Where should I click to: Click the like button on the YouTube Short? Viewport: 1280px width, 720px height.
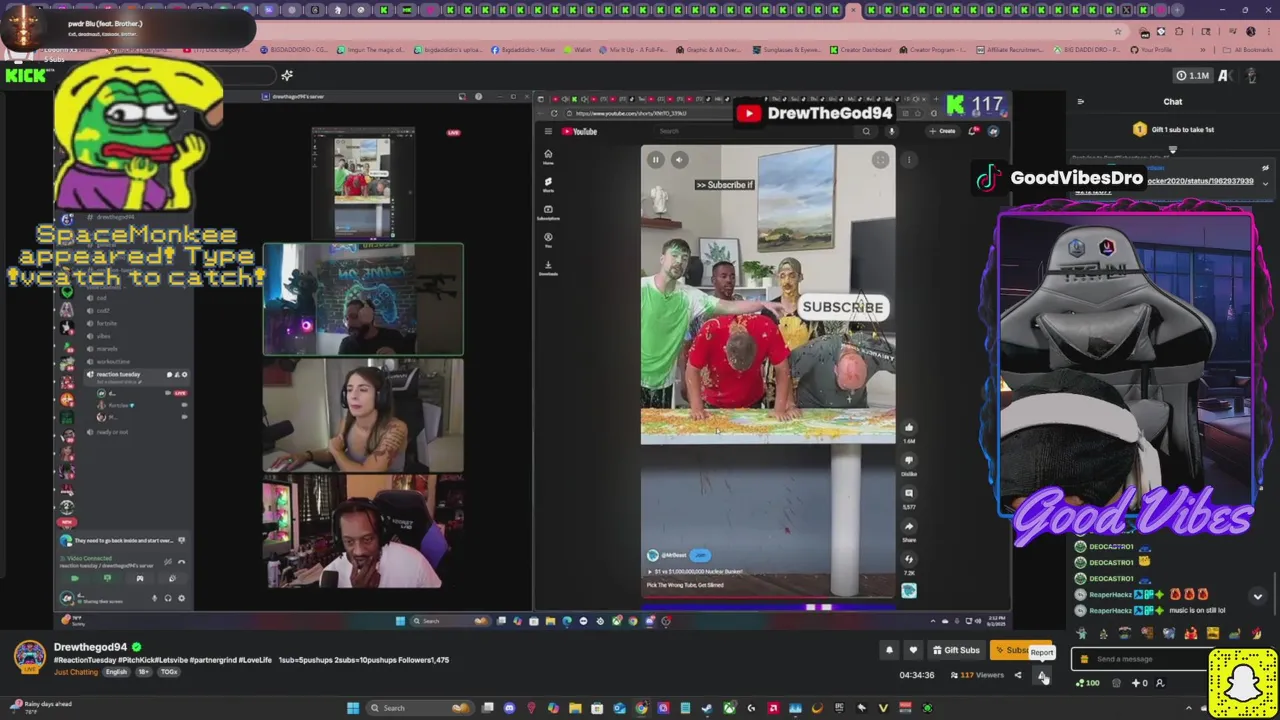click(x=909, y=427)
